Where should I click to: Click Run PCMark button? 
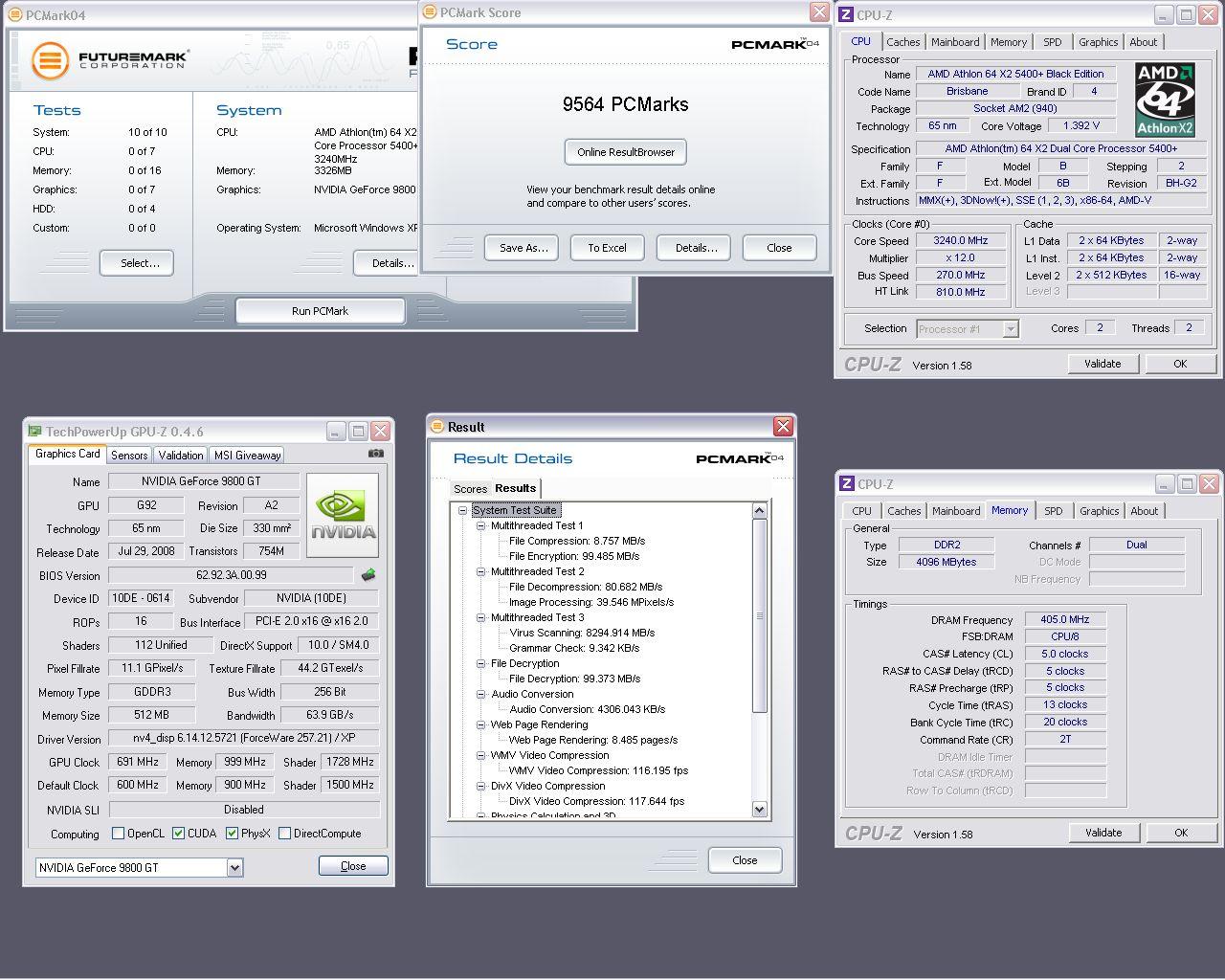320,311
